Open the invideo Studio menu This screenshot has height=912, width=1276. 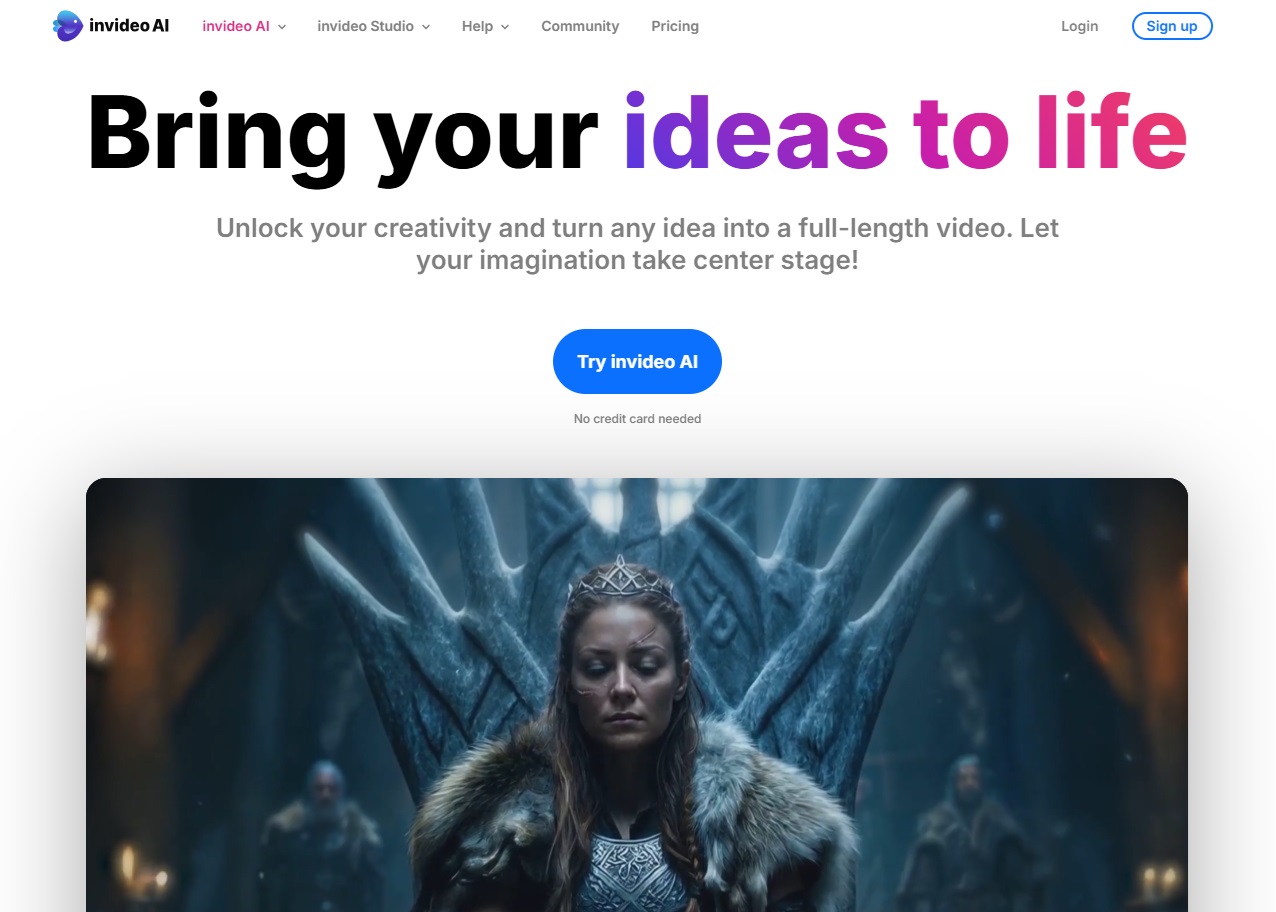coord(365,26)
